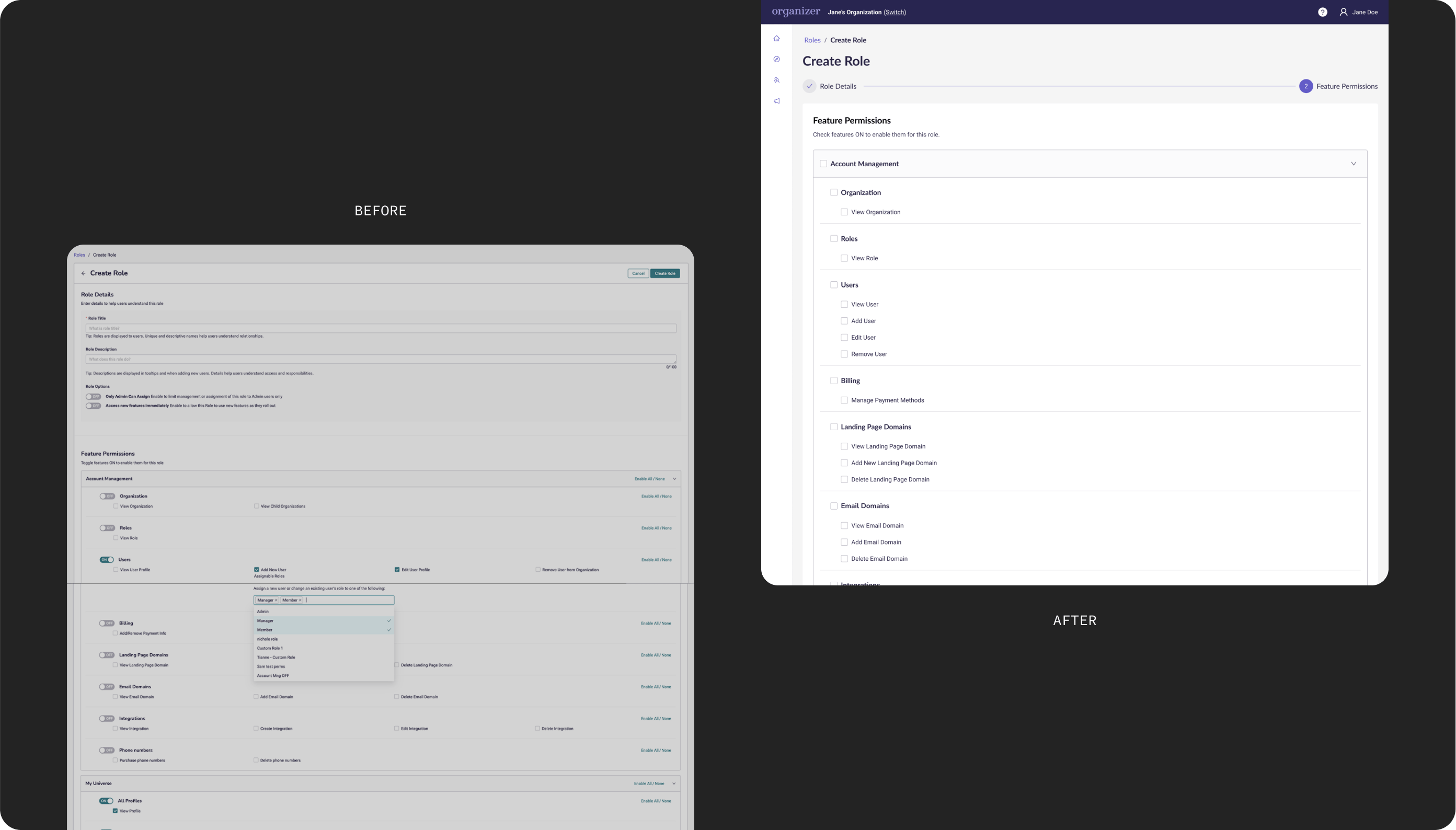Image resolution: width=1456 pixels, height=830 pixels.
Task: Click the Cancel button
Action: (x=638, y=273)
